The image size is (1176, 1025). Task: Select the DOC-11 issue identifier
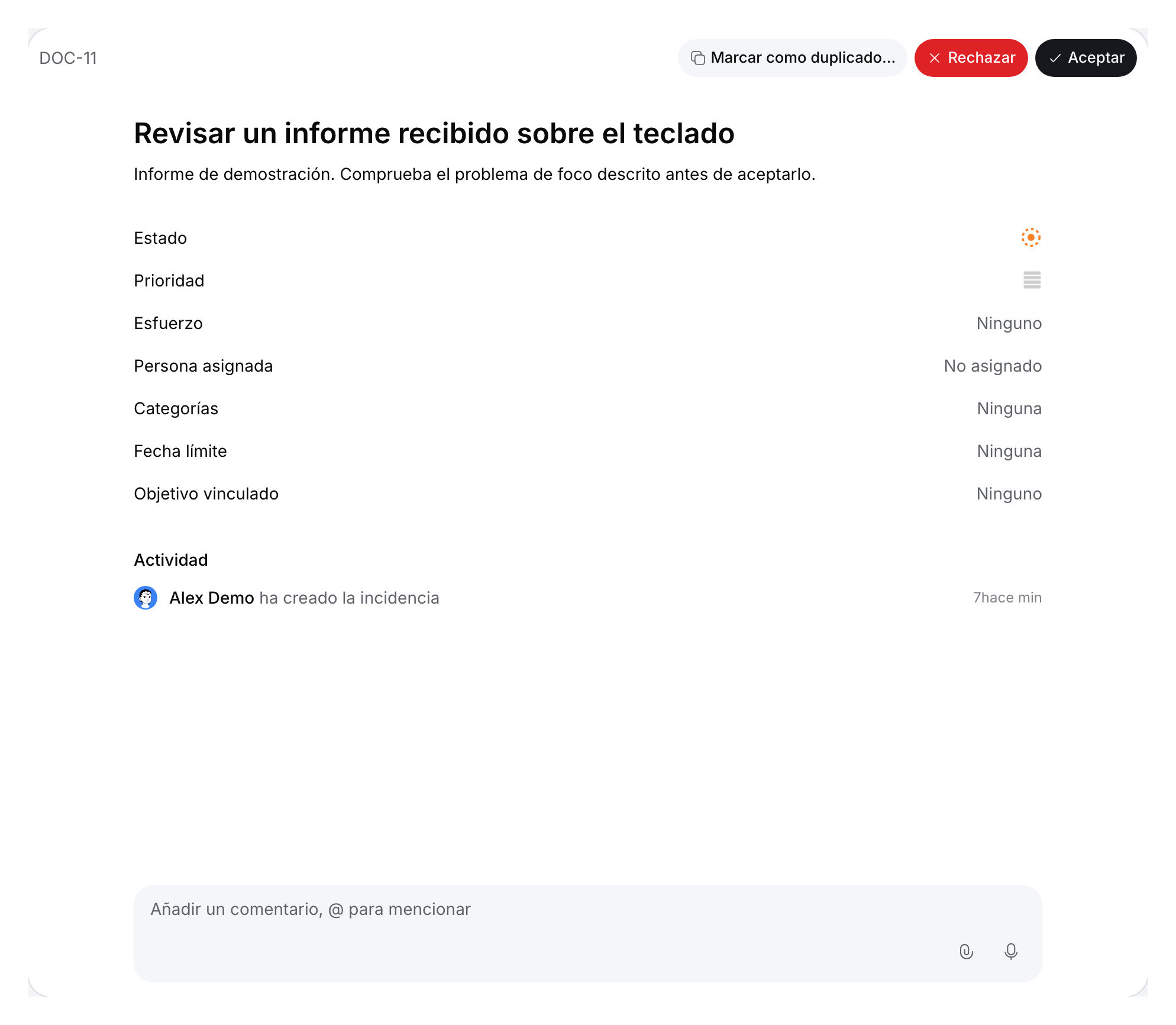point(68,58)
